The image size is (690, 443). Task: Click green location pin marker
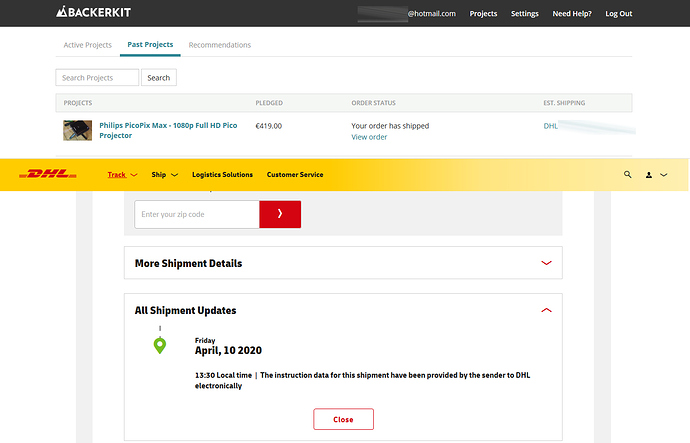click(x=160, y=345)
